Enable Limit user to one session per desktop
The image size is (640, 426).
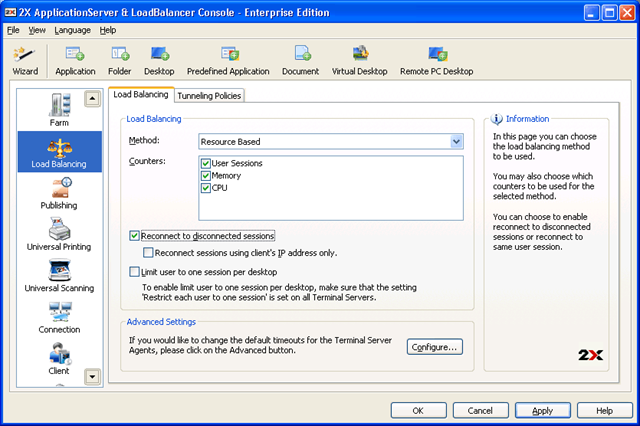(134, 272)
